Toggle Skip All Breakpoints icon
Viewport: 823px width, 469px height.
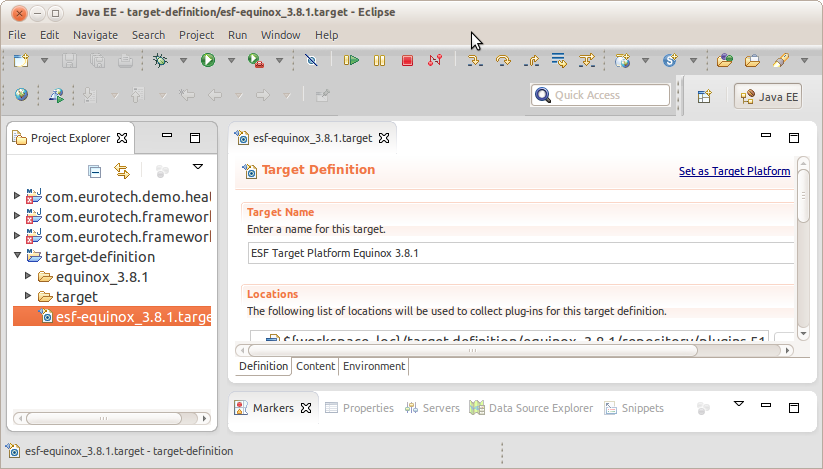(311, 61)
